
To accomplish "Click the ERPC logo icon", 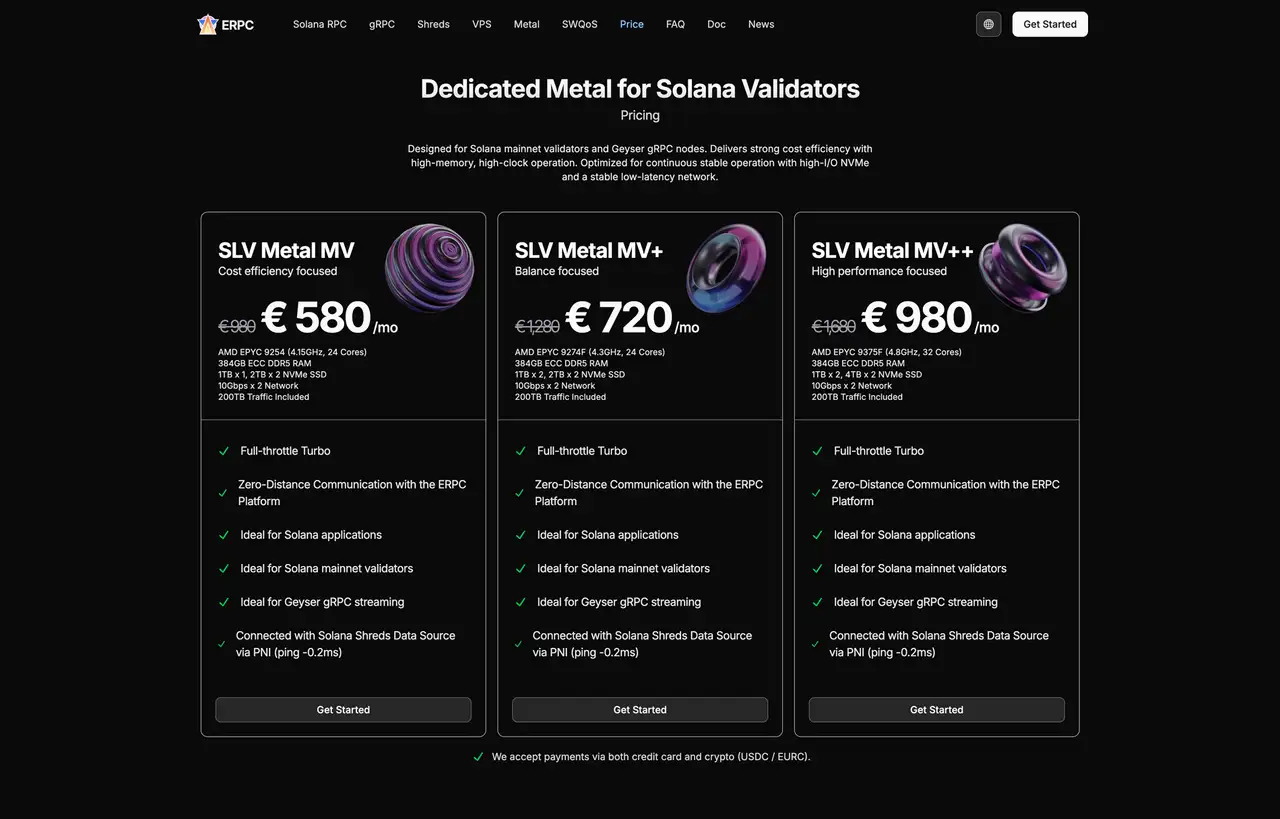I will [207, 24].
